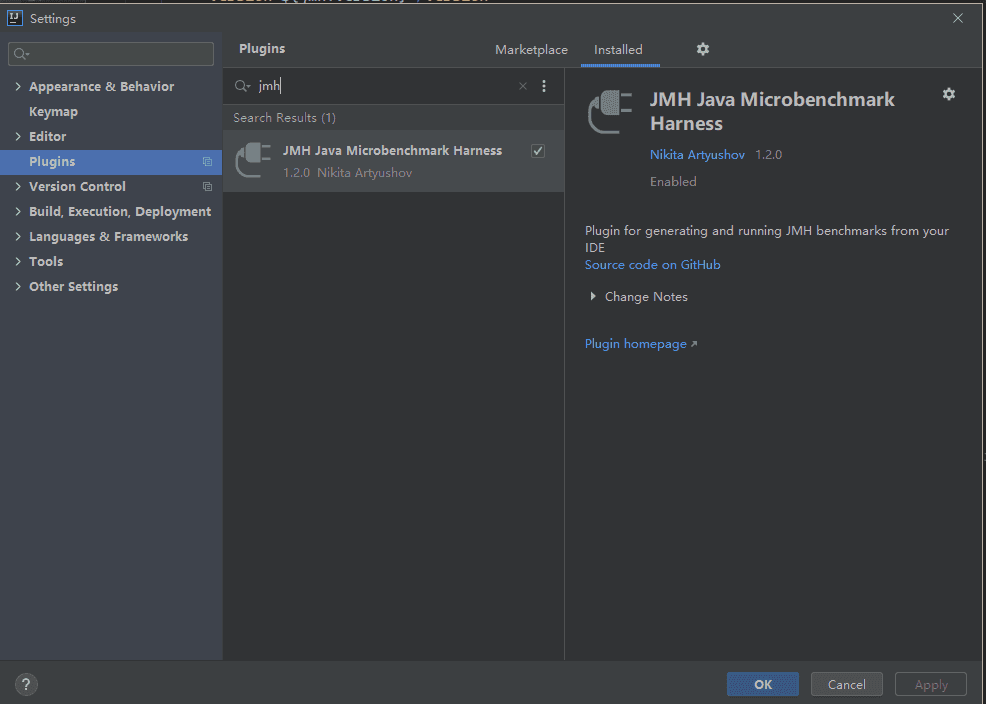Switch to the Marketplace tab
The width and height of the screenshot is (986, 704).
pos(531,50)
